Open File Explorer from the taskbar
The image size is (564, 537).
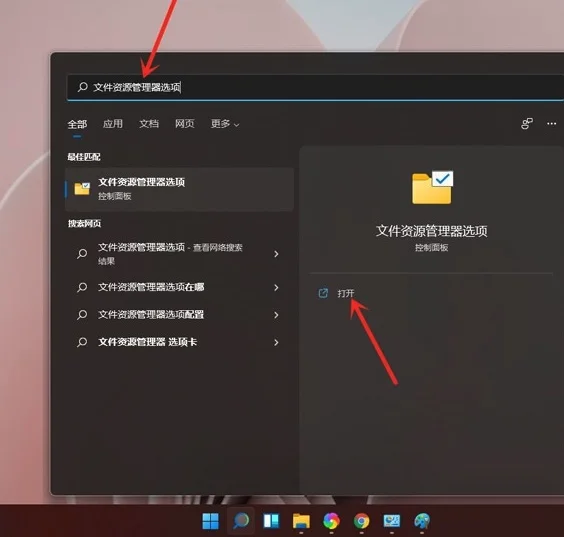pos(301,521)
